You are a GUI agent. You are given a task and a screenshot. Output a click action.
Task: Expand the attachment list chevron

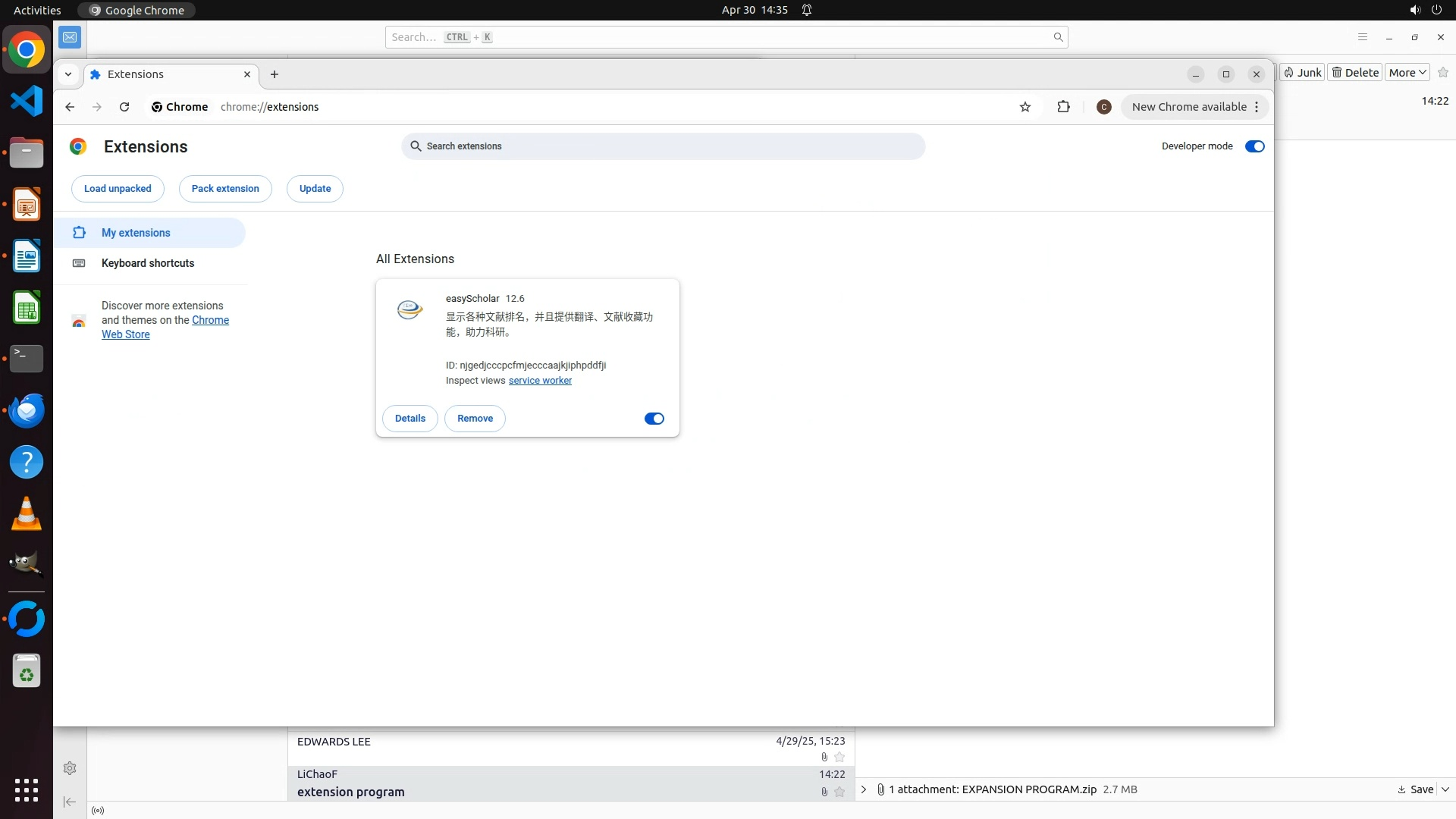pyautogui.click(x=863, y=789)
